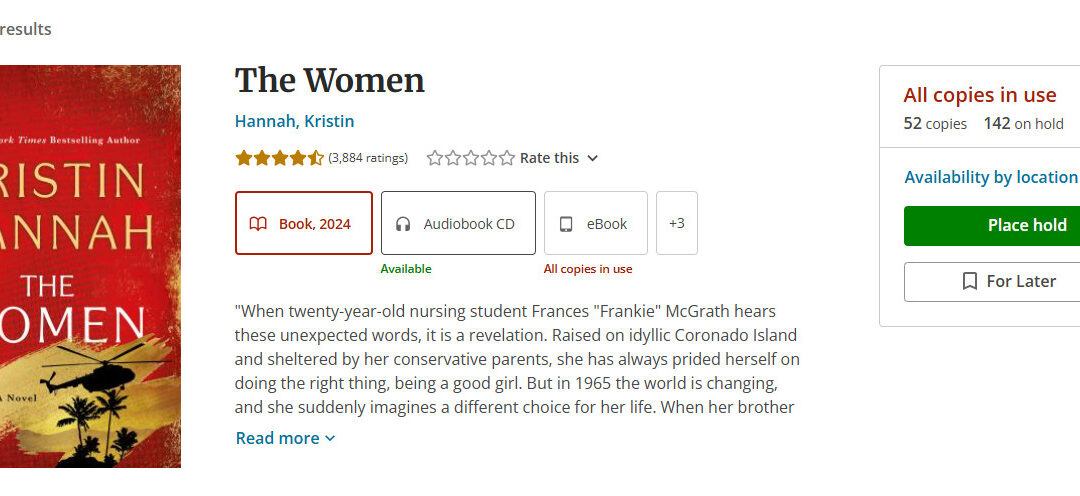Select the Book, 2024 format tab

304,223
